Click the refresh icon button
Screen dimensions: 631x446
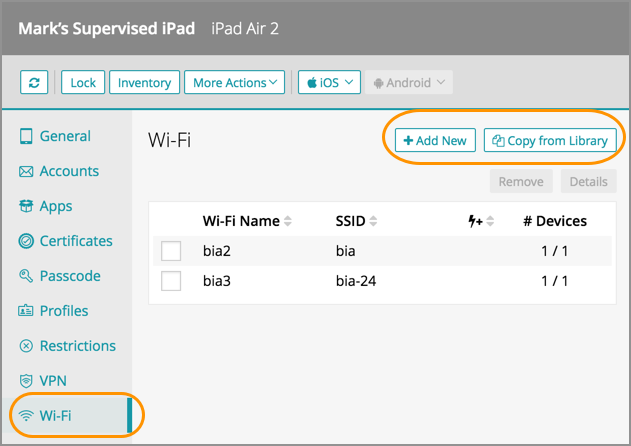coord(36,83)
